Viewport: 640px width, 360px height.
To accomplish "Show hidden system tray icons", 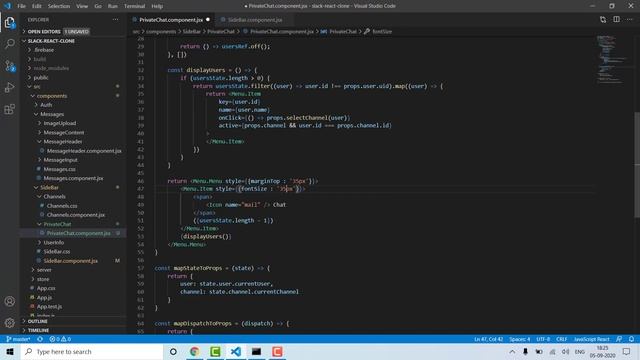I will [x=512, y=352].
